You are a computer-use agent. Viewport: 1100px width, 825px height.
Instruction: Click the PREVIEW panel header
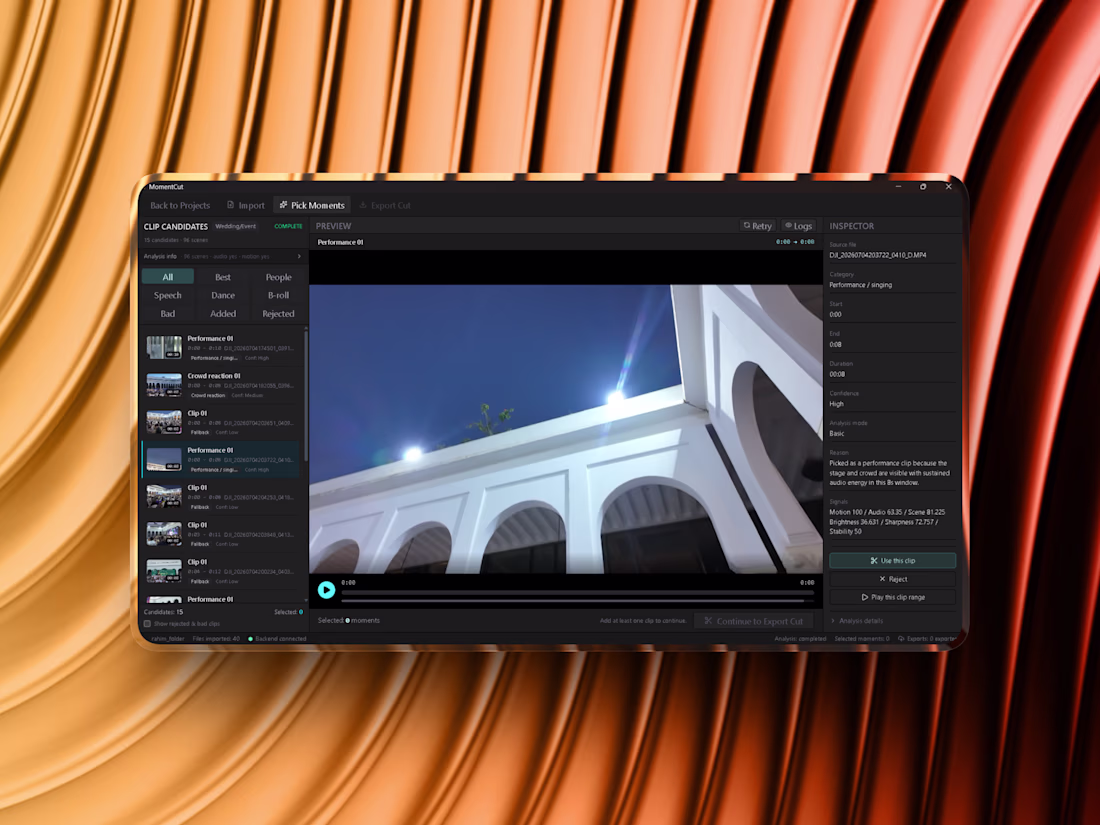(333, 226)
